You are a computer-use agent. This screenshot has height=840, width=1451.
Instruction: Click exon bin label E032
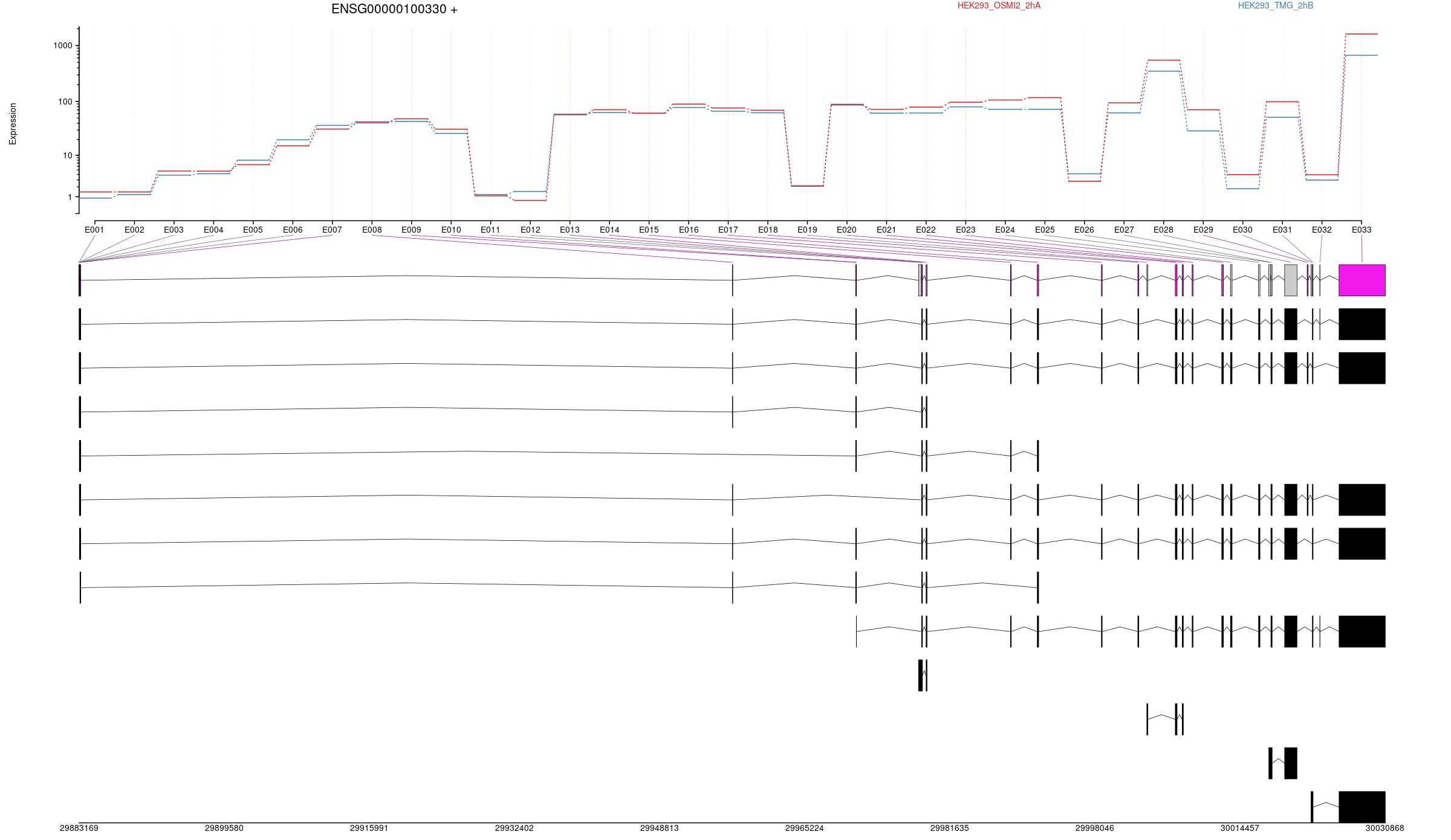tap(1322, 230)
